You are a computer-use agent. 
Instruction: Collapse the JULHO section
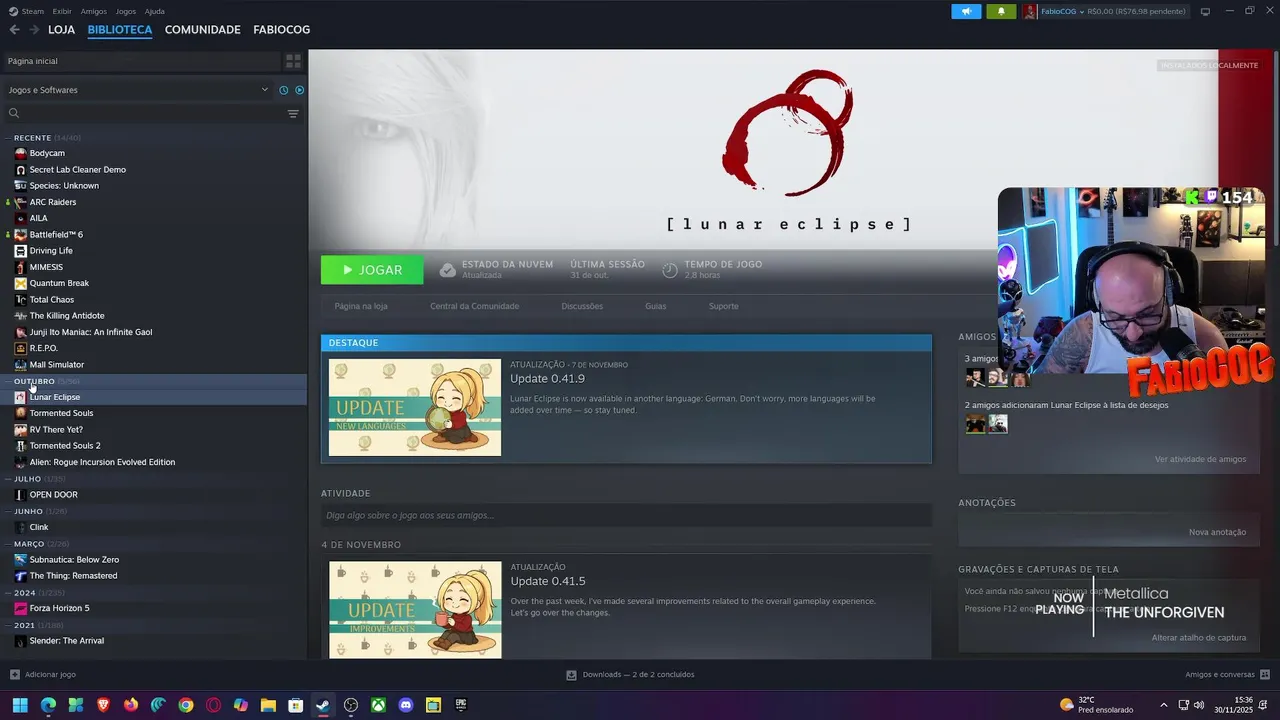[9, 479]
